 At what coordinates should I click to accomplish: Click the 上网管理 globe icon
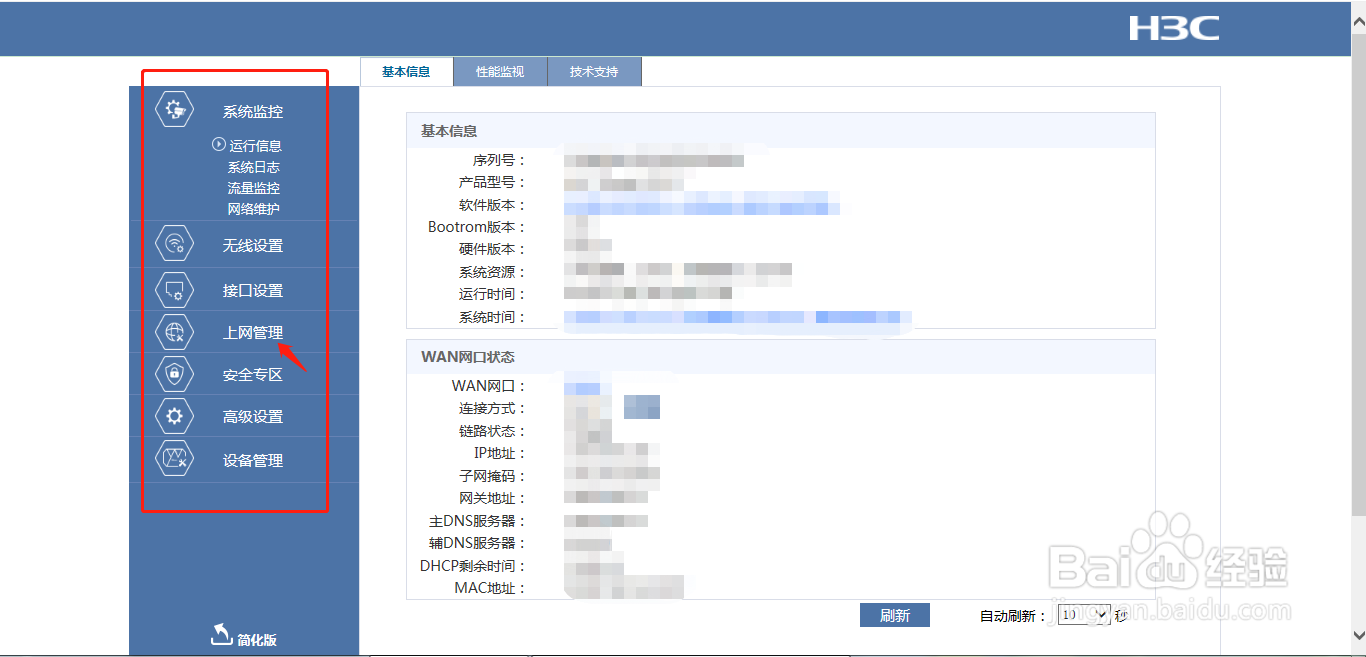tap(175, 331)
